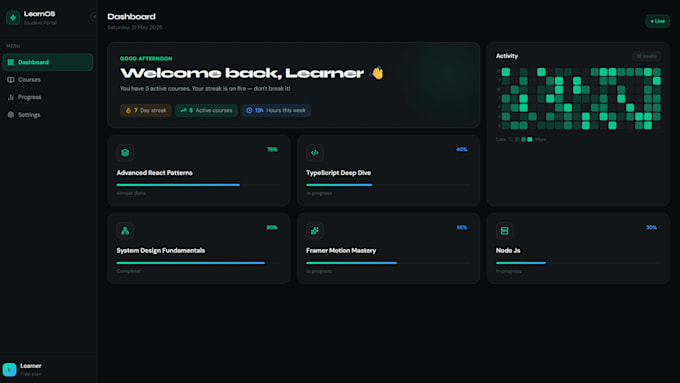Image resolution: width=680 pixels, height=383 pixels.
Task: Click the 12h Hours this week badge
Action: (x=276, y=110)
